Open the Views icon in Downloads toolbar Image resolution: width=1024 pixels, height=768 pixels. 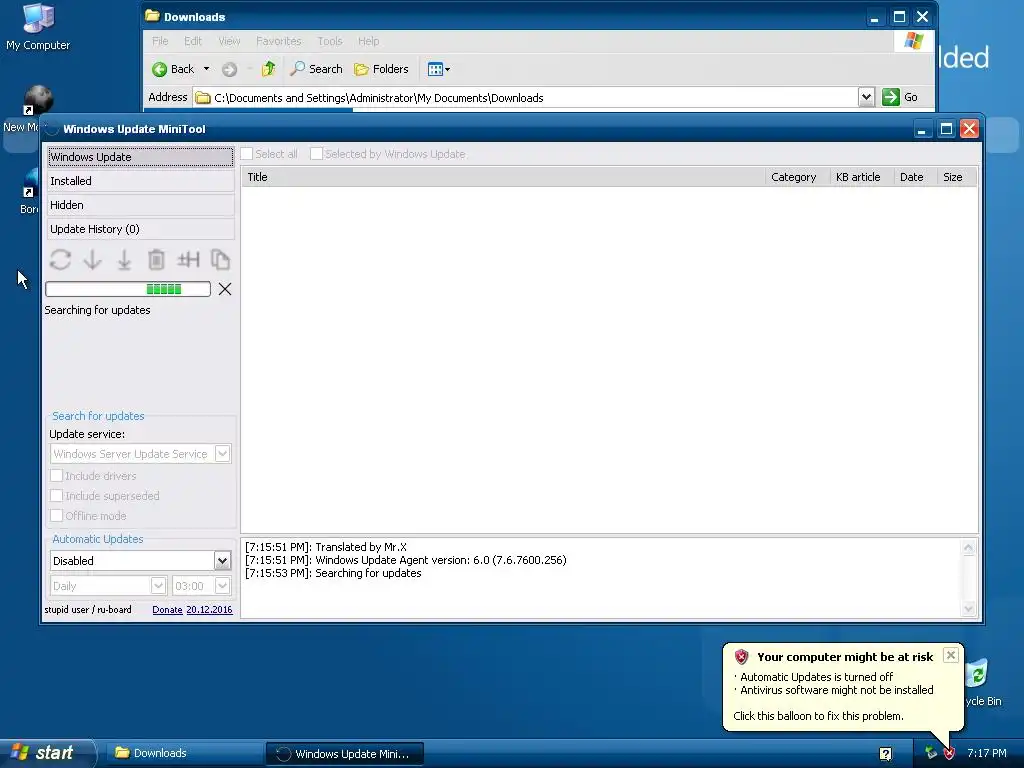click(438, 69)
